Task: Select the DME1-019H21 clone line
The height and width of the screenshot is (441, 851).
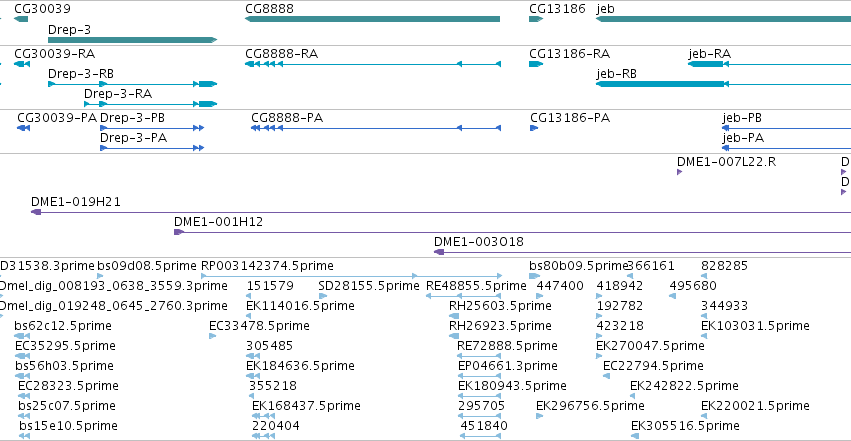Action: 441,212
